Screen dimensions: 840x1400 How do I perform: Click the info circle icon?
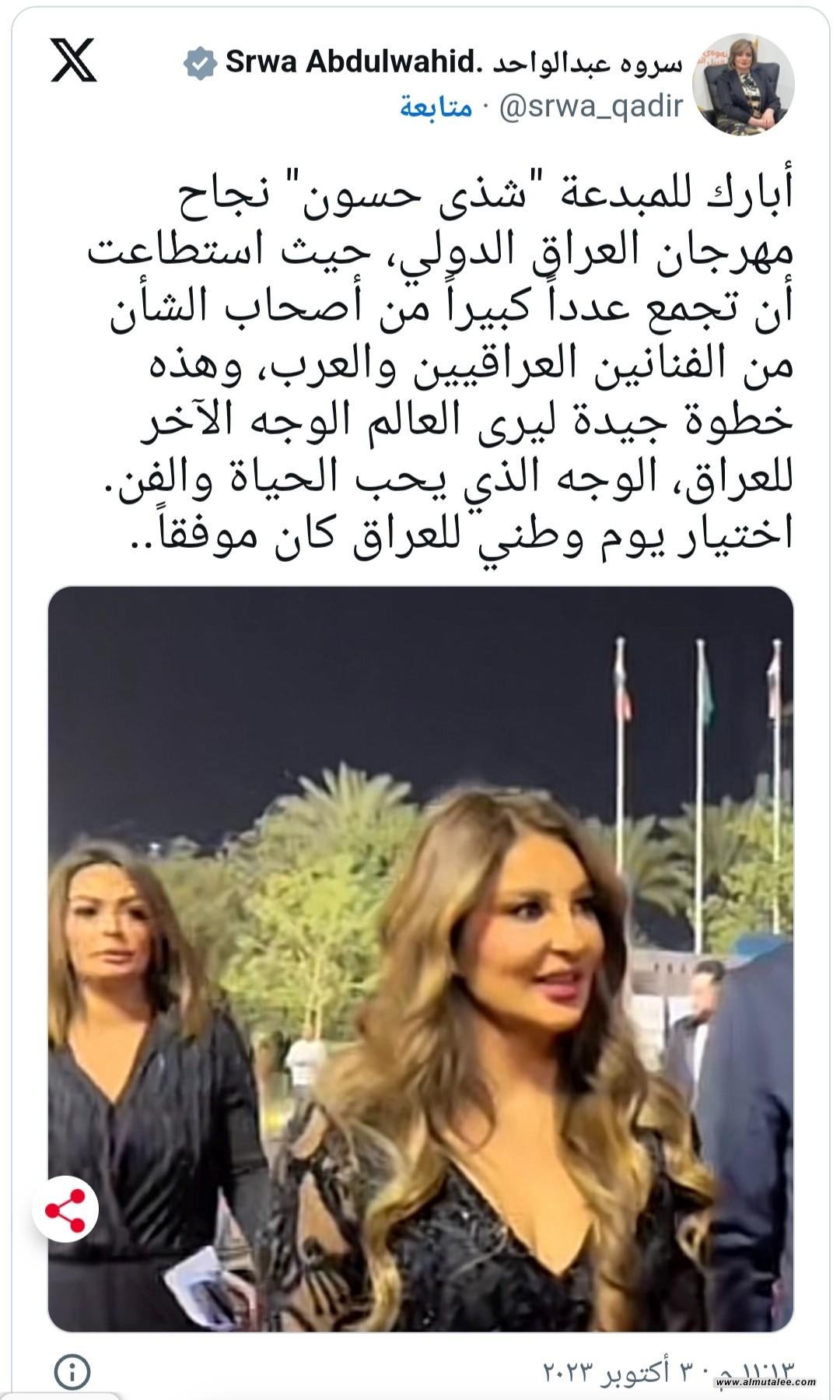pyautogui.click(x=72, y=1370)
